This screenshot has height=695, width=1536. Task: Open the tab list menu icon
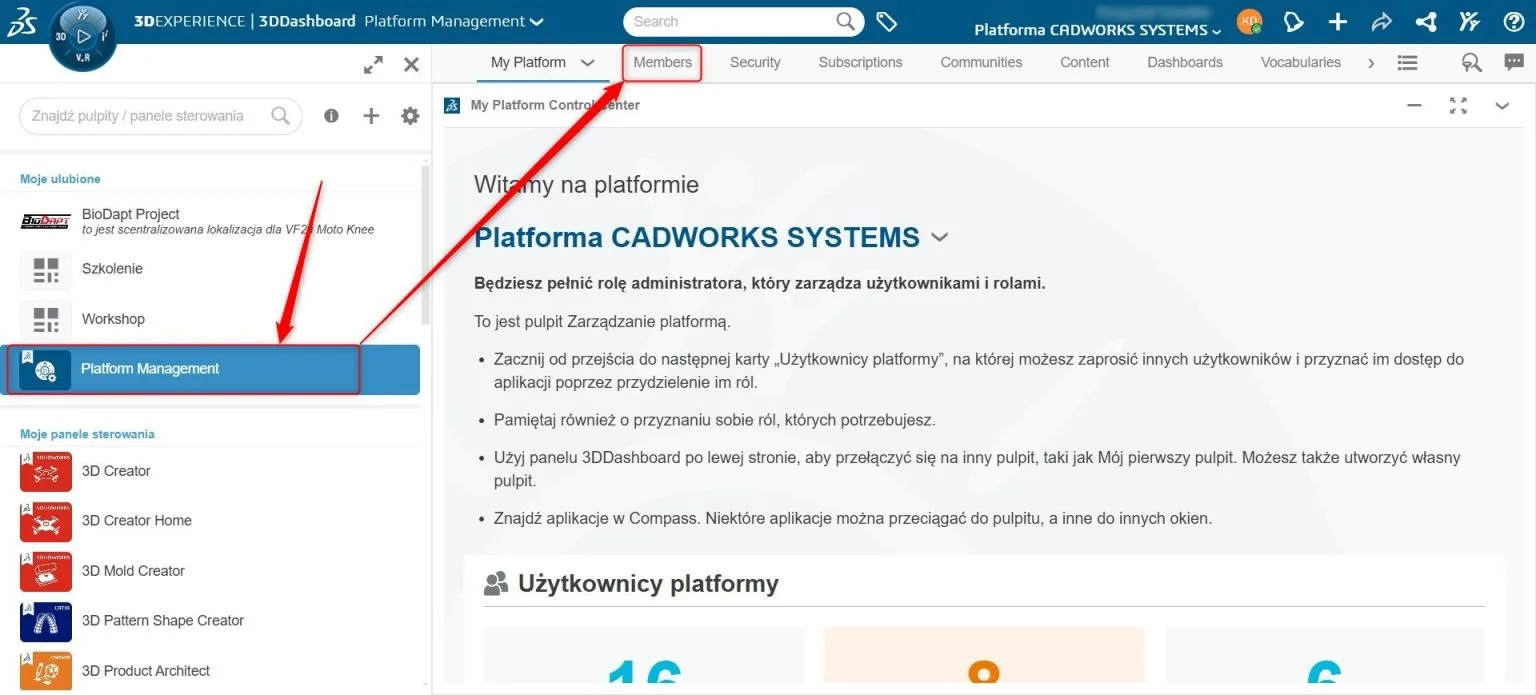pos(1407,62)
